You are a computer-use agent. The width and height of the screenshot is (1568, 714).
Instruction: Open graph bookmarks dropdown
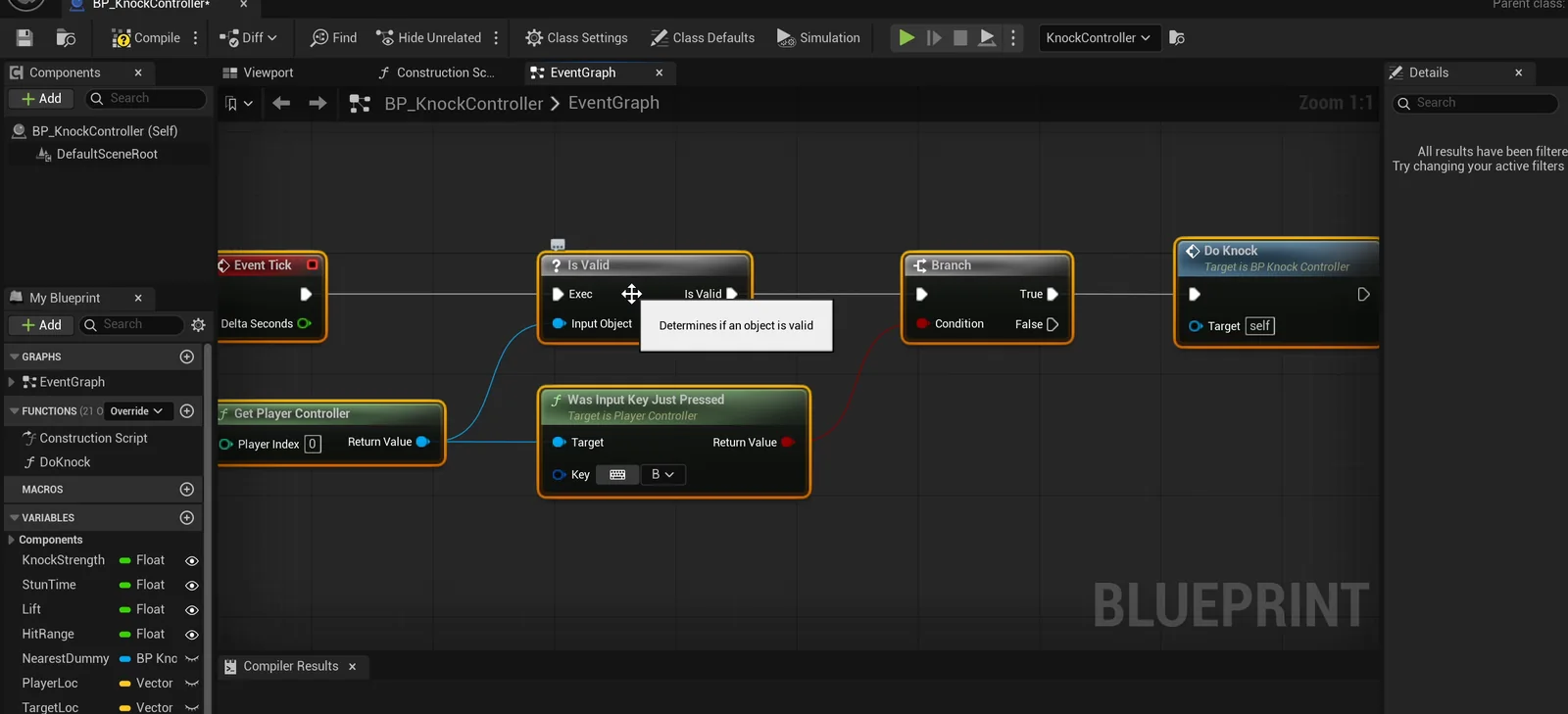click(238, 103)
